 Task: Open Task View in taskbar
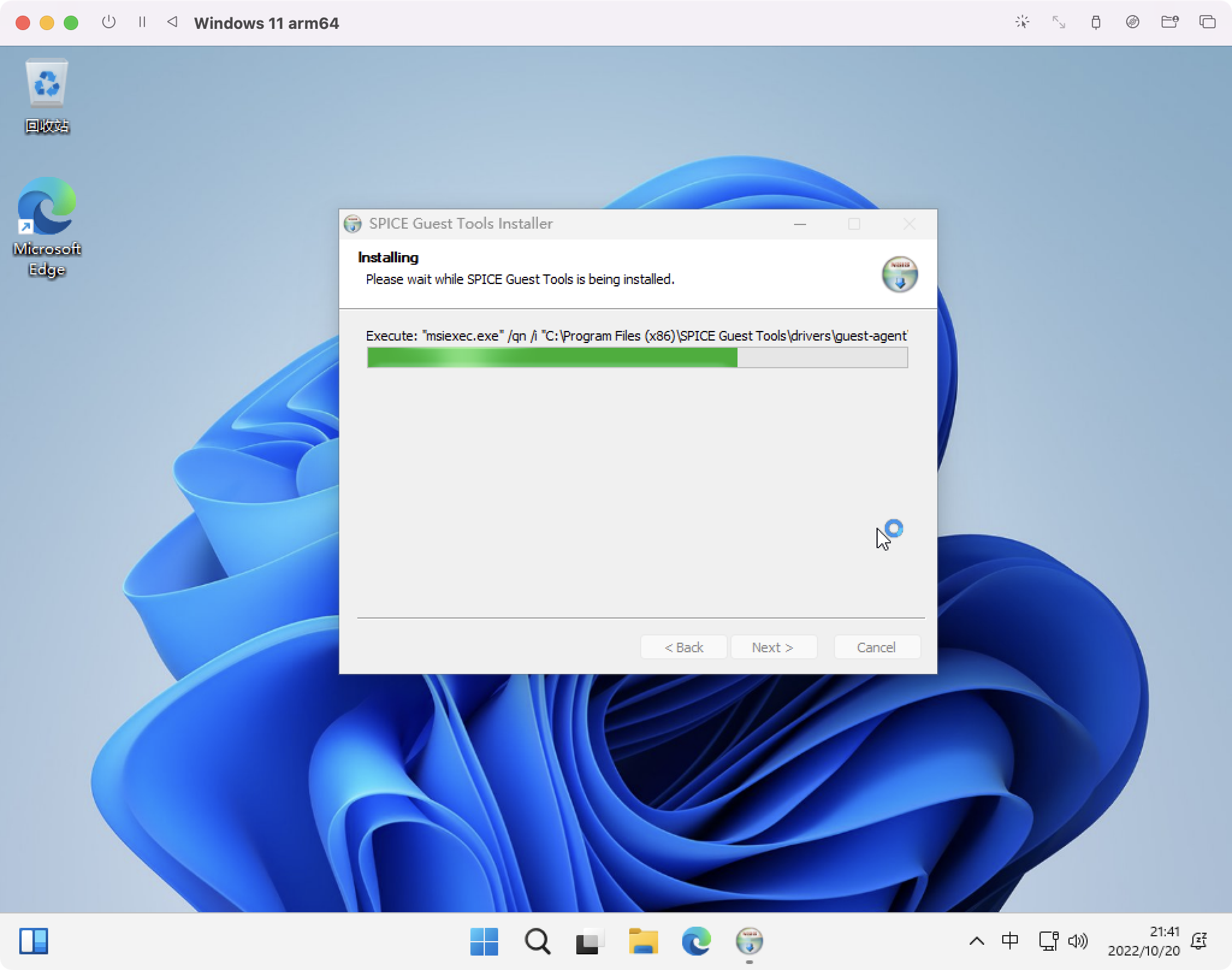point(590,941)
